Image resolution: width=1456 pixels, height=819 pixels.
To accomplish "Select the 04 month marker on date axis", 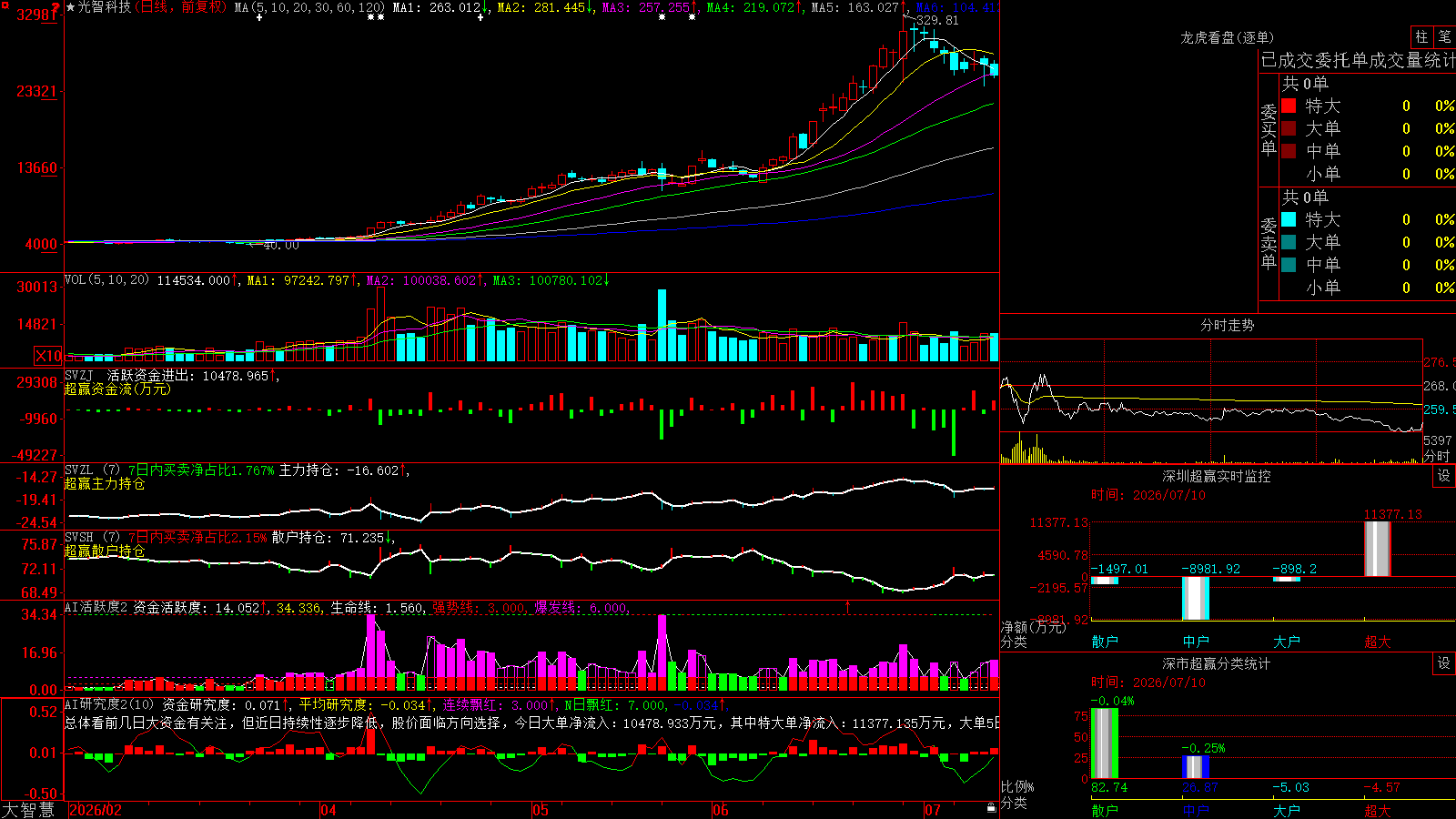I will click(x=329, y=810).
